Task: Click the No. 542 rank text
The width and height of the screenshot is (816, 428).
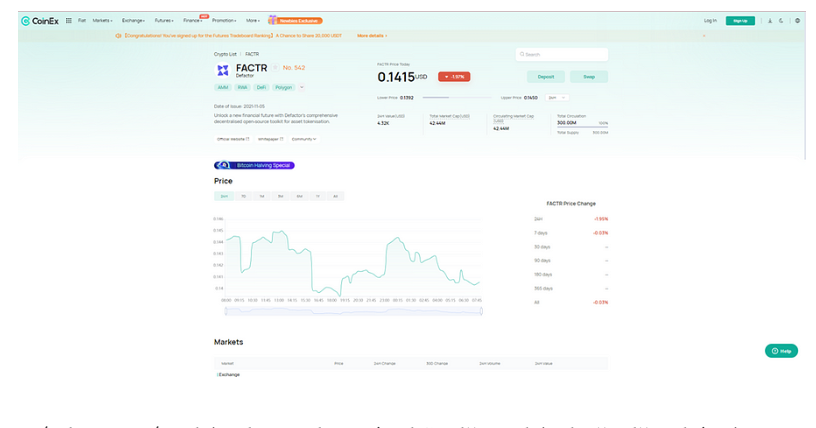Action: tap(294, 68)
